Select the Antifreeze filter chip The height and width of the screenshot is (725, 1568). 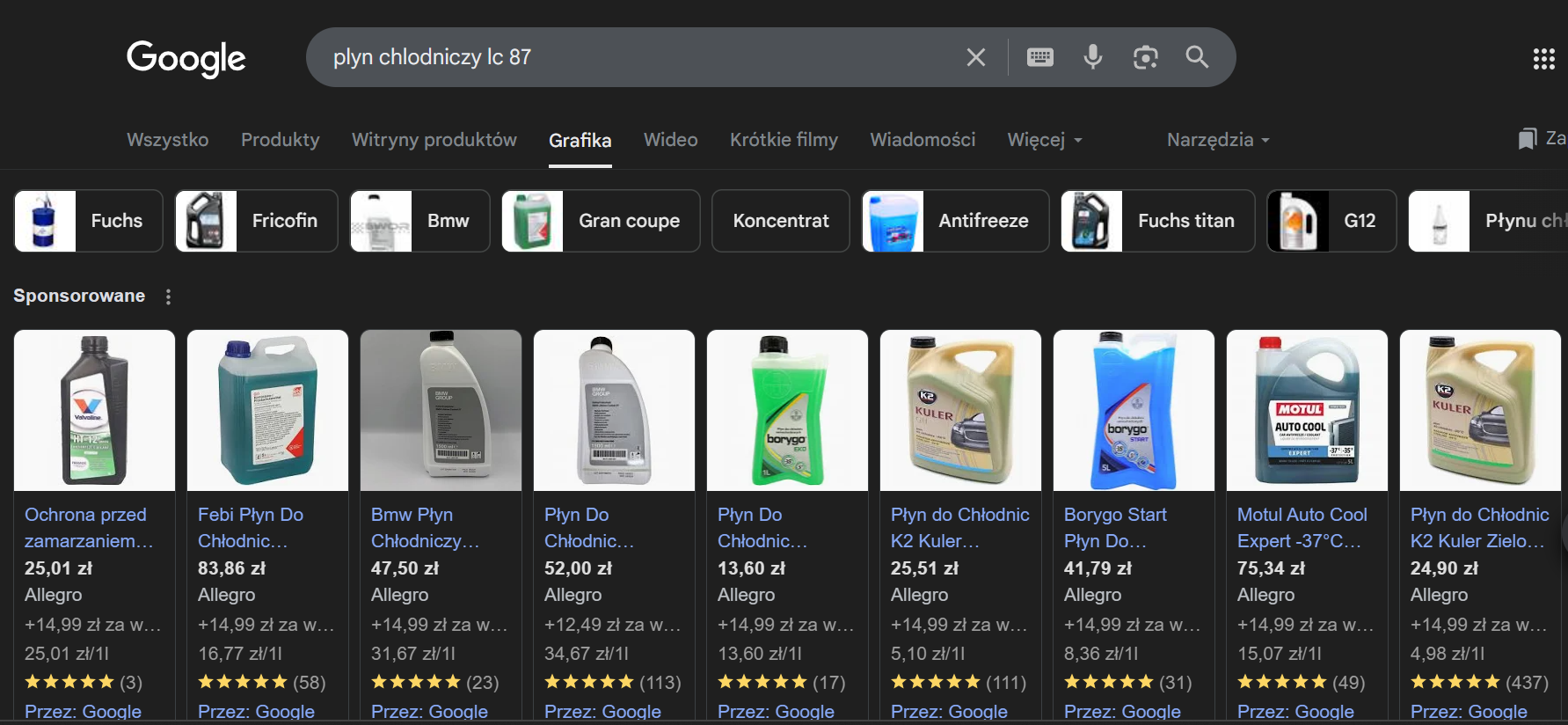[x=956, y=221]
